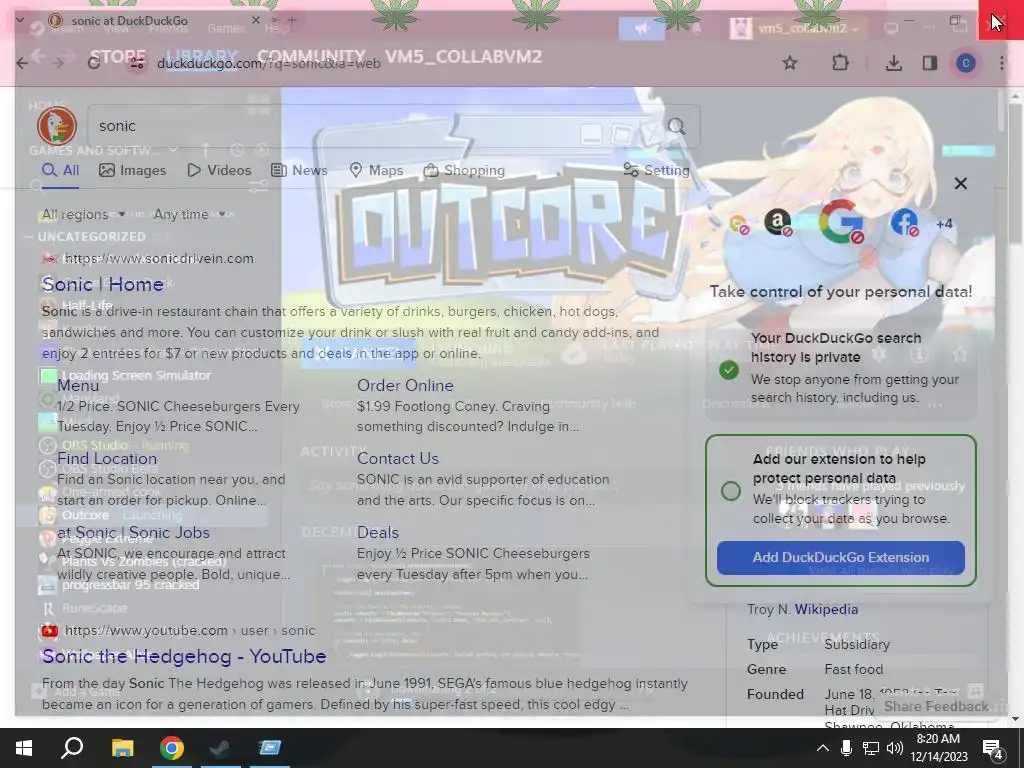Select OBS Studio in Steam's game list
The width and height of the screenshot is (1024, 768).
[x=95, y=445]
